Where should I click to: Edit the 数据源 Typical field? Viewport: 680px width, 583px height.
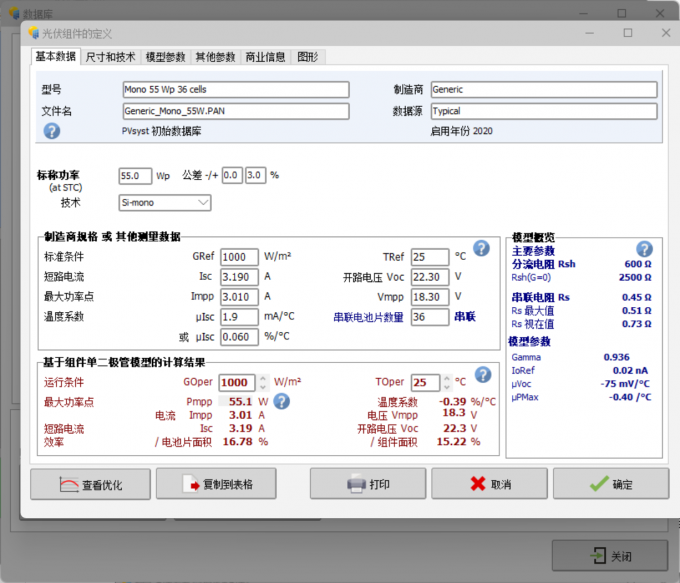tap(544, 111)
